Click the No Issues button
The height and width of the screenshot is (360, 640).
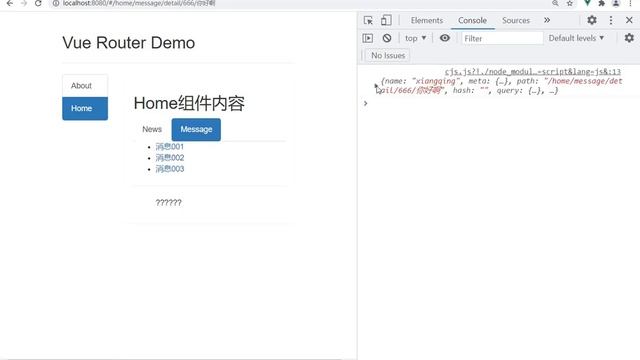click(x=388, y=56)
